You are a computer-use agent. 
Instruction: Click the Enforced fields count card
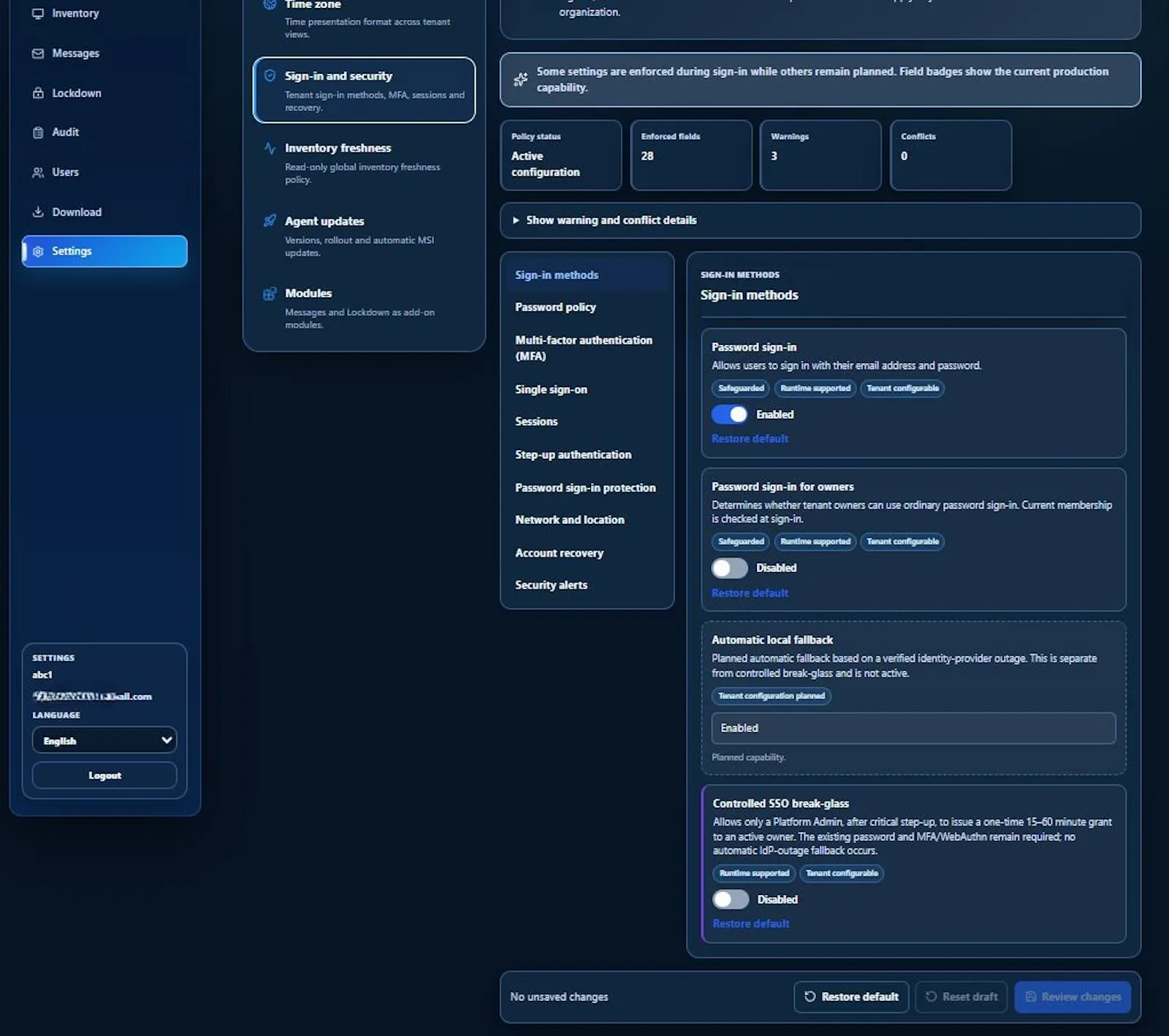691,155
